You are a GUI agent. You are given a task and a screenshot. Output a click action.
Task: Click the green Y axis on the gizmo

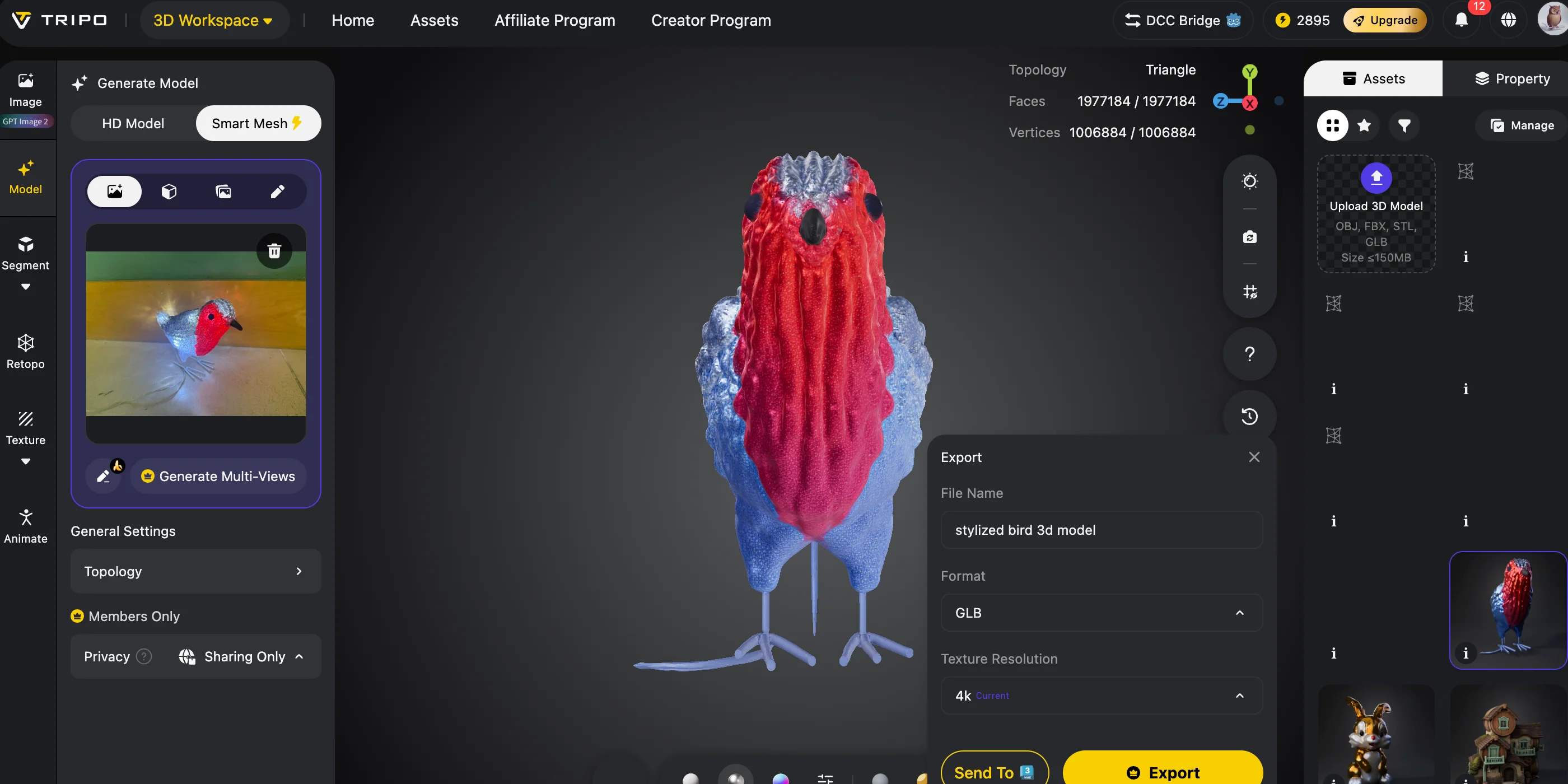pyautogui.click(x=1249, y=72)
